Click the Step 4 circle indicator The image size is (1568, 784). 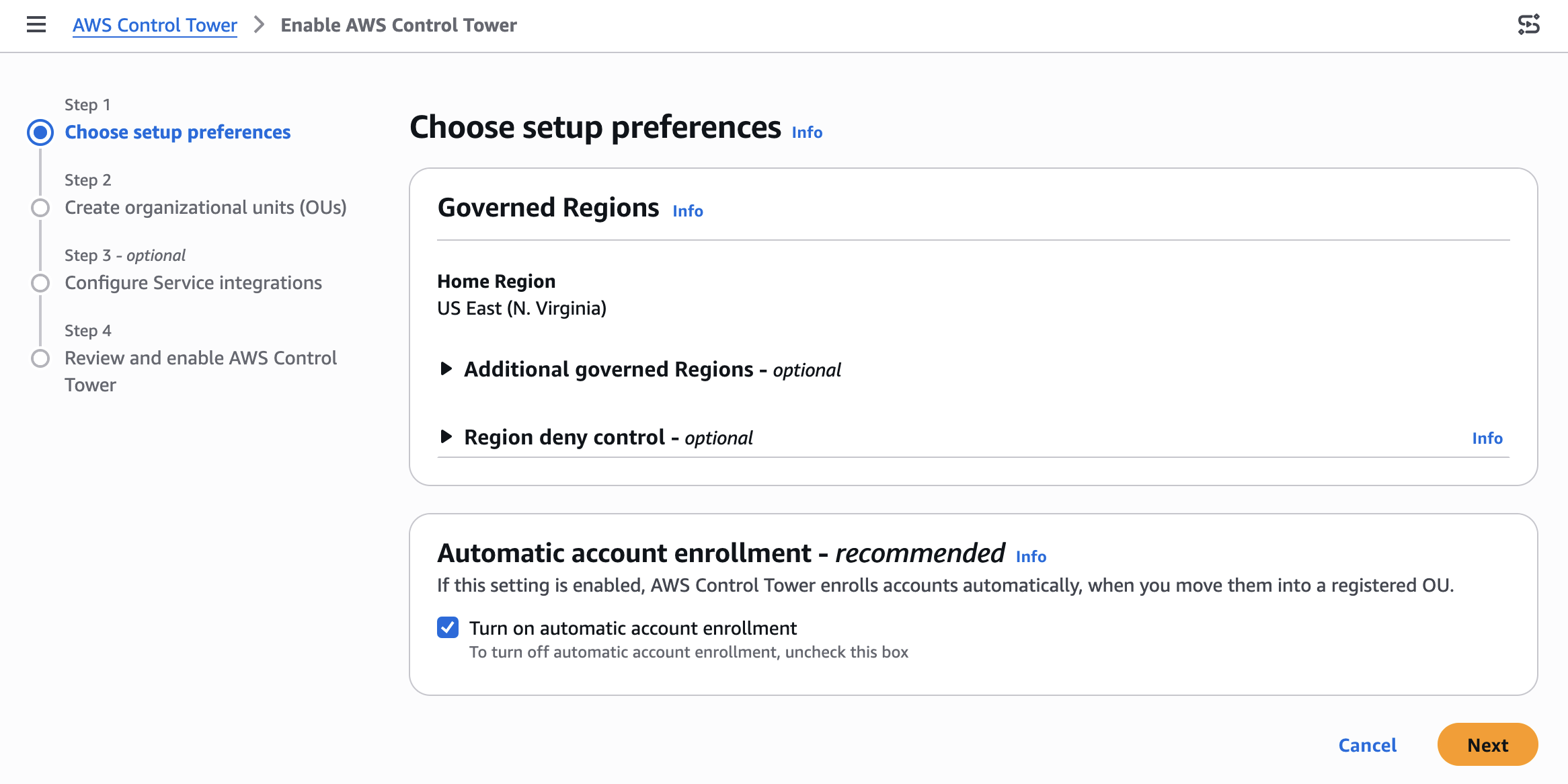40,358
